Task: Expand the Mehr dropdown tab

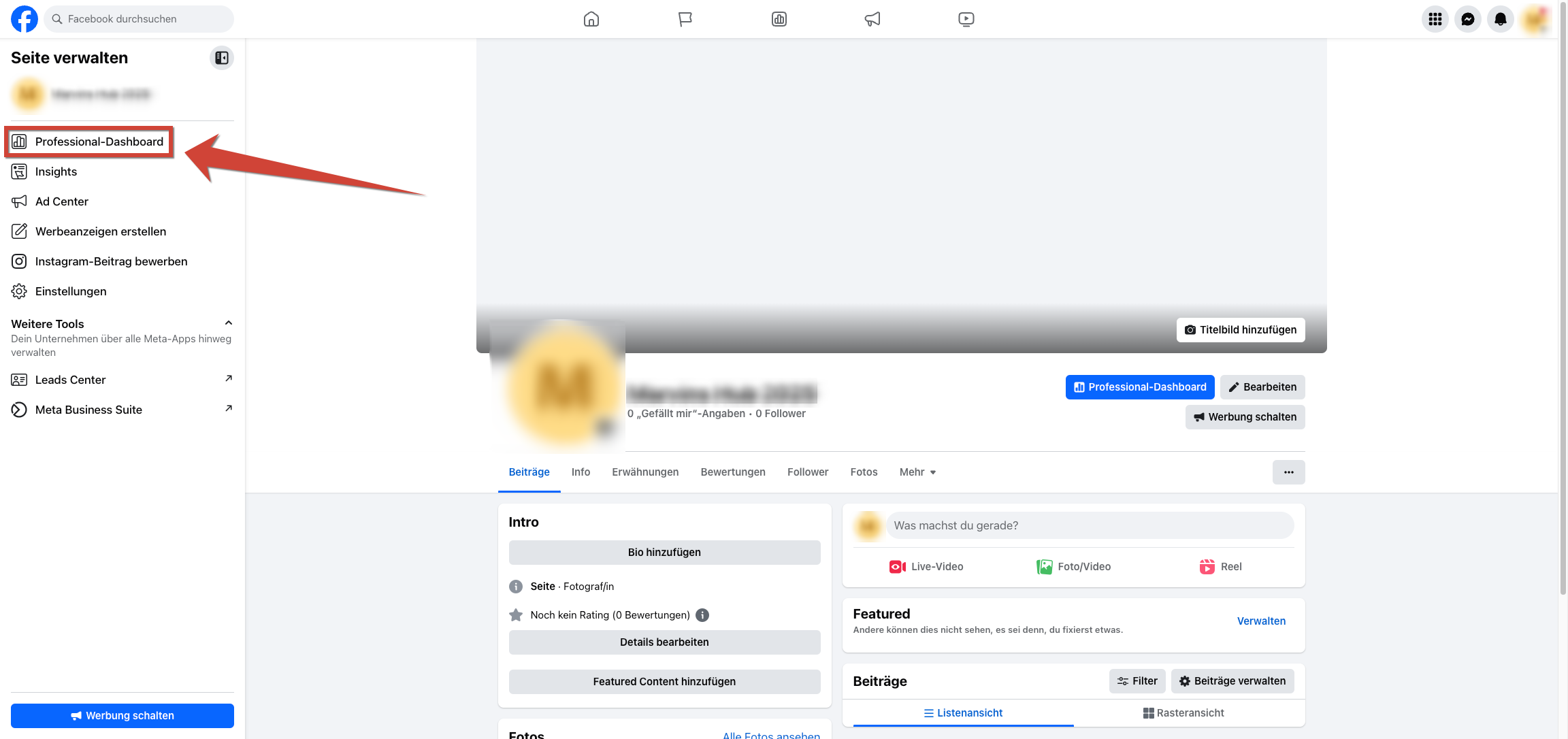Action: pyautogui.click(x=917, y=472)
